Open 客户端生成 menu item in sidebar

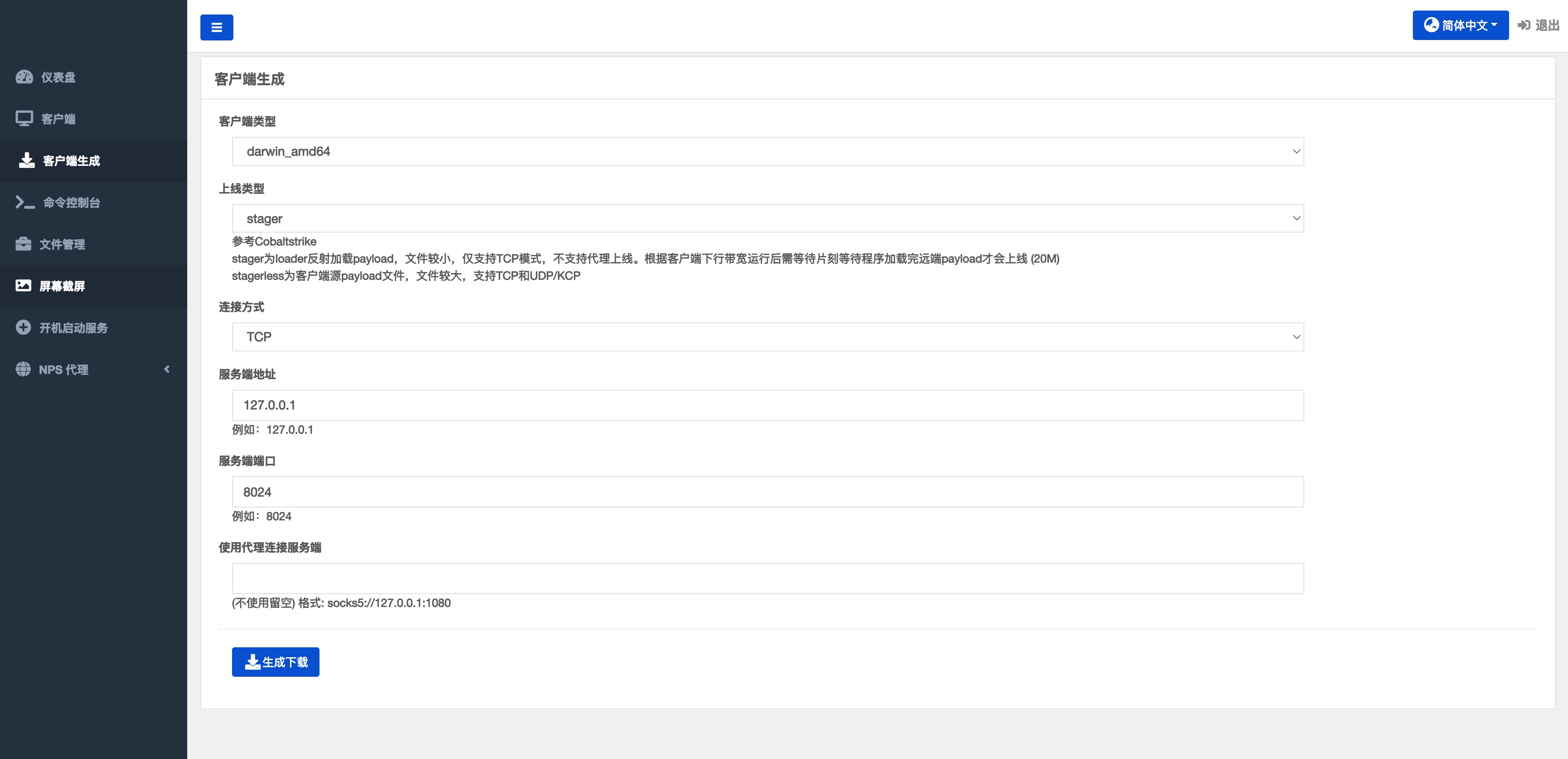coord(71,161)
